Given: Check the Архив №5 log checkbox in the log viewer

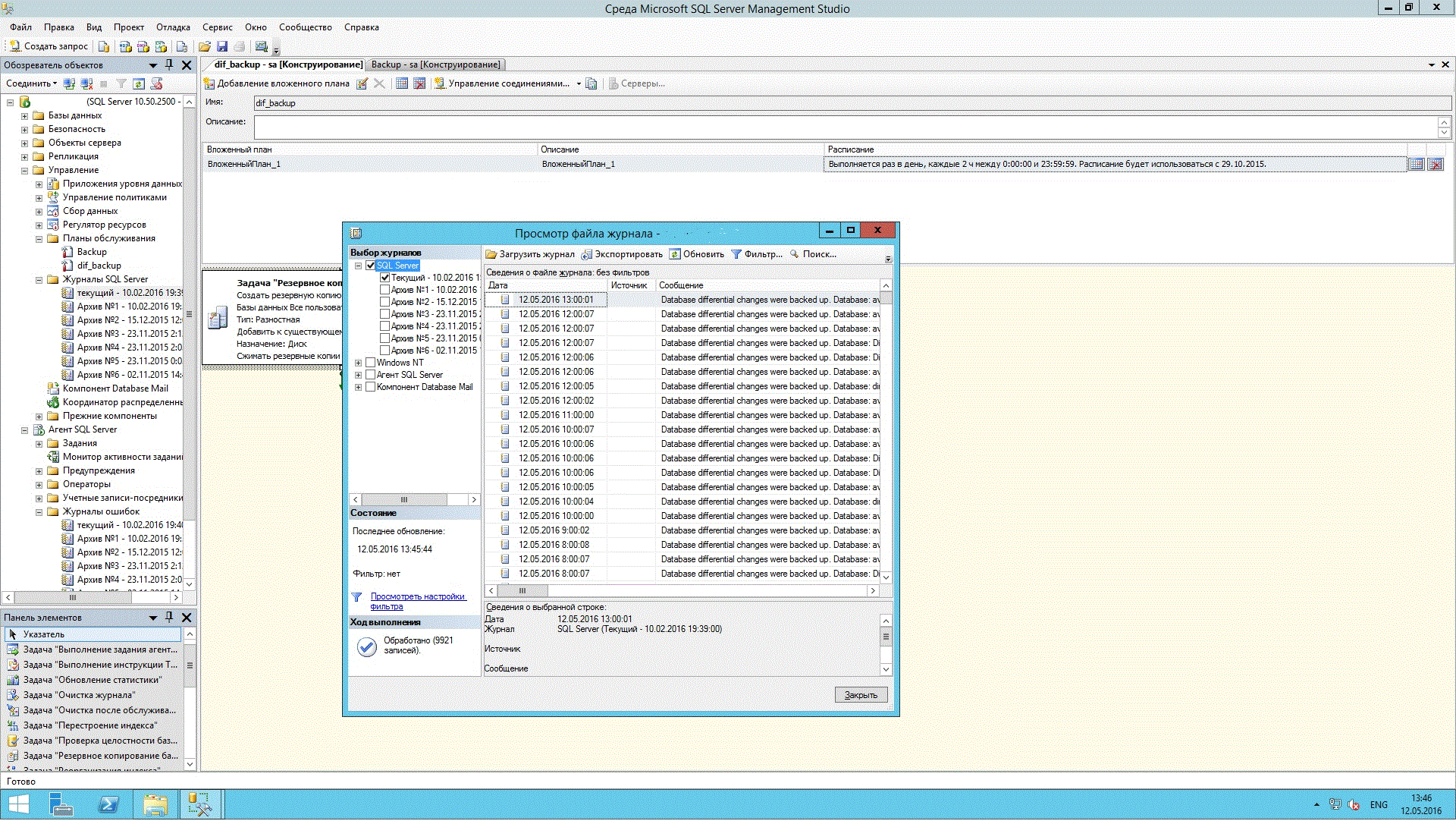Looking at the screenshot, I should (385, 338).
